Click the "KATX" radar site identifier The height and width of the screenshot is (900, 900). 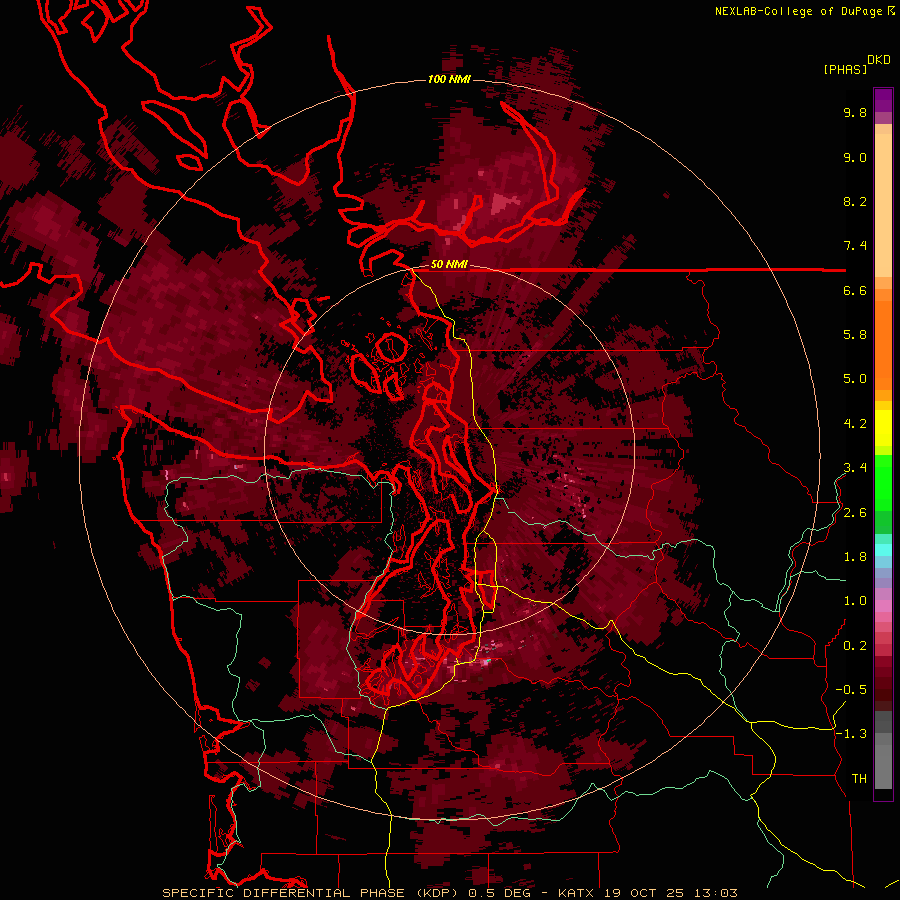[x=577, y=893]
